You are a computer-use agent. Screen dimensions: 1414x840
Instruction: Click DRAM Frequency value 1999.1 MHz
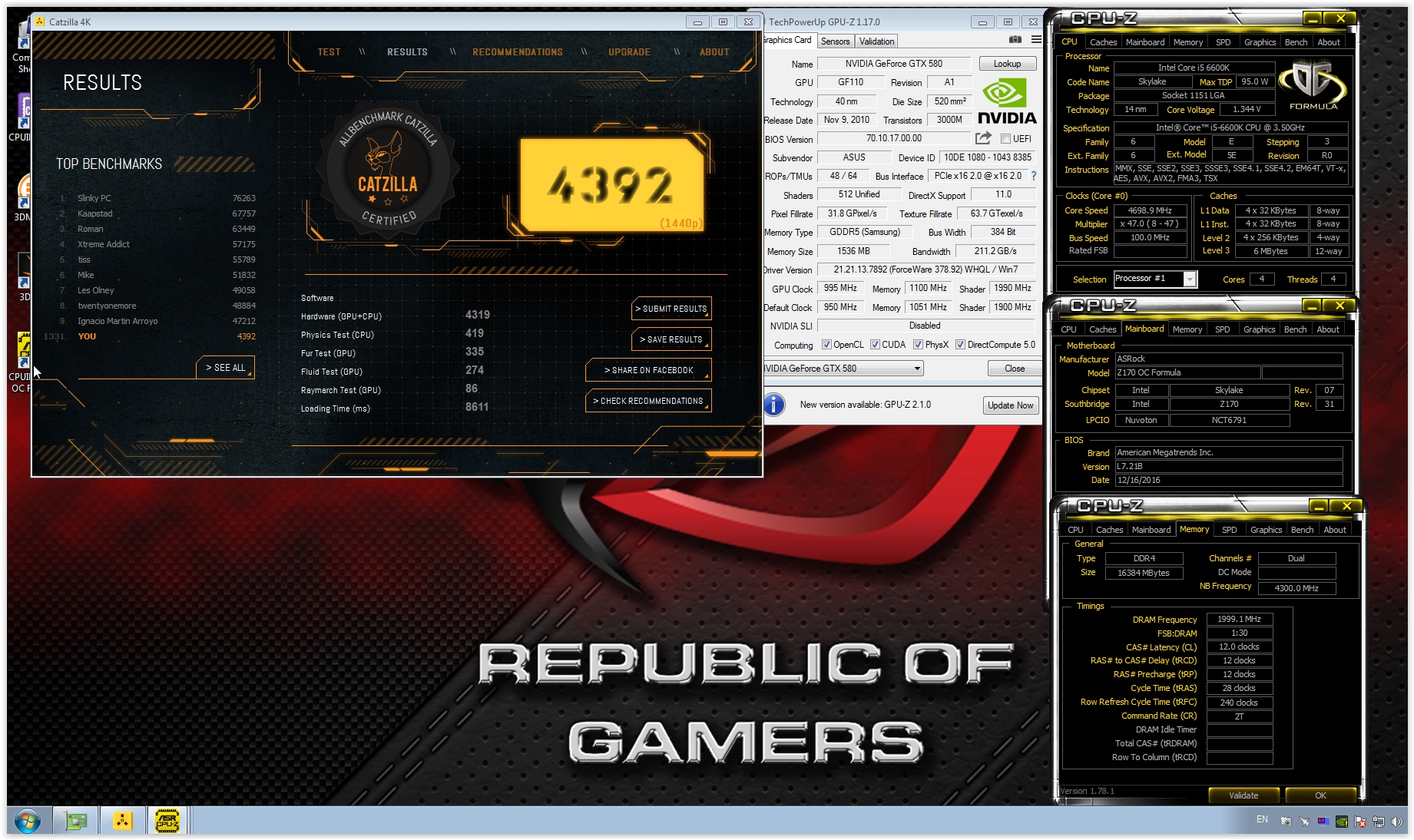1239,619
